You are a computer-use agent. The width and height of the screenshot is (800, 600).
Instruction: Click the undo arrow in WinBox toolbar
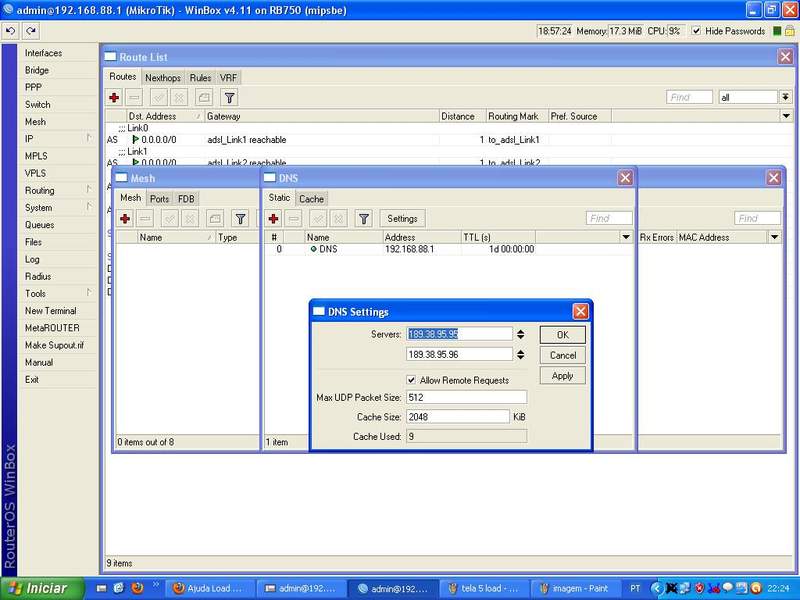click(x=10, y=31)
